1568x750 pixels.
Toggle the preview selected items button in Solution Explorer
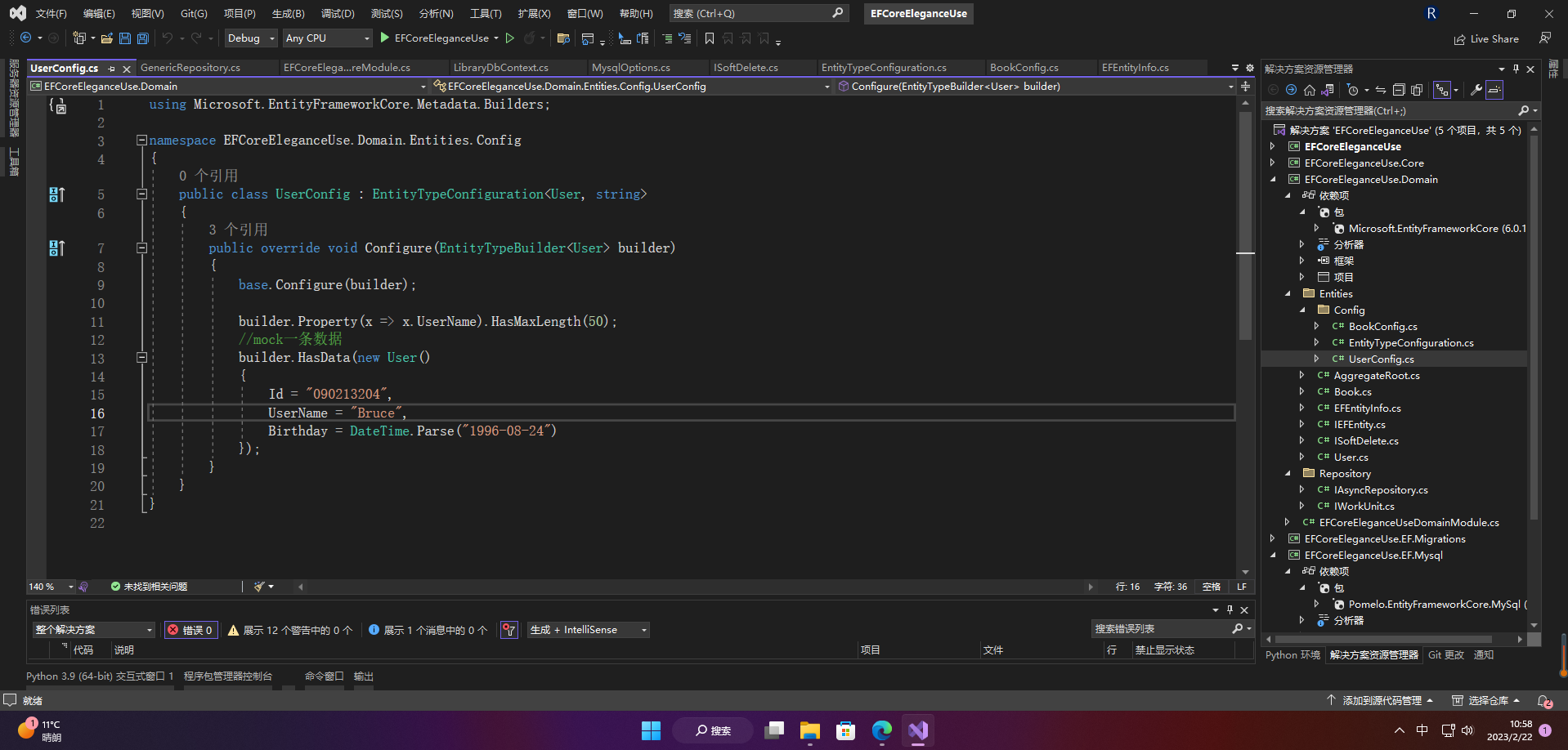[x=1494, y=90]
